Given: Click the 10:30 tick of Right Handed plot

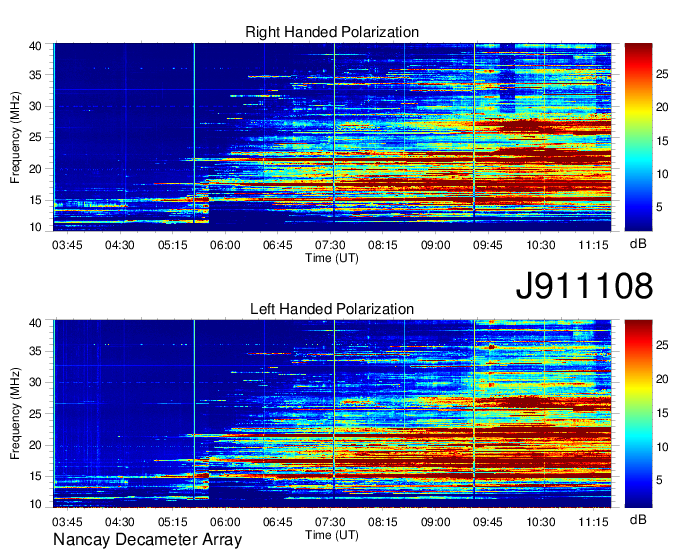Looking at the screenshot, I should click(x=541, y=245).
